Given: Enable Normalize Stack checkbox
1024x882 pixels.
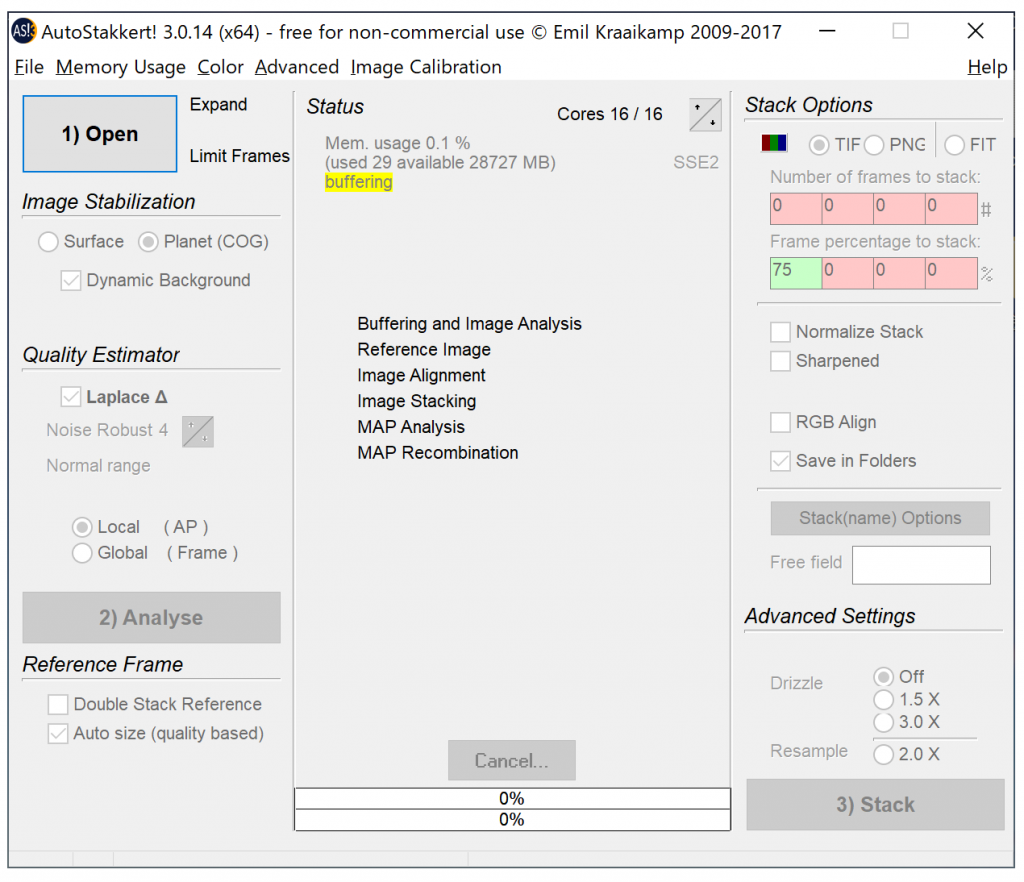Looking at the screenshot, I should tap(847, 332).
